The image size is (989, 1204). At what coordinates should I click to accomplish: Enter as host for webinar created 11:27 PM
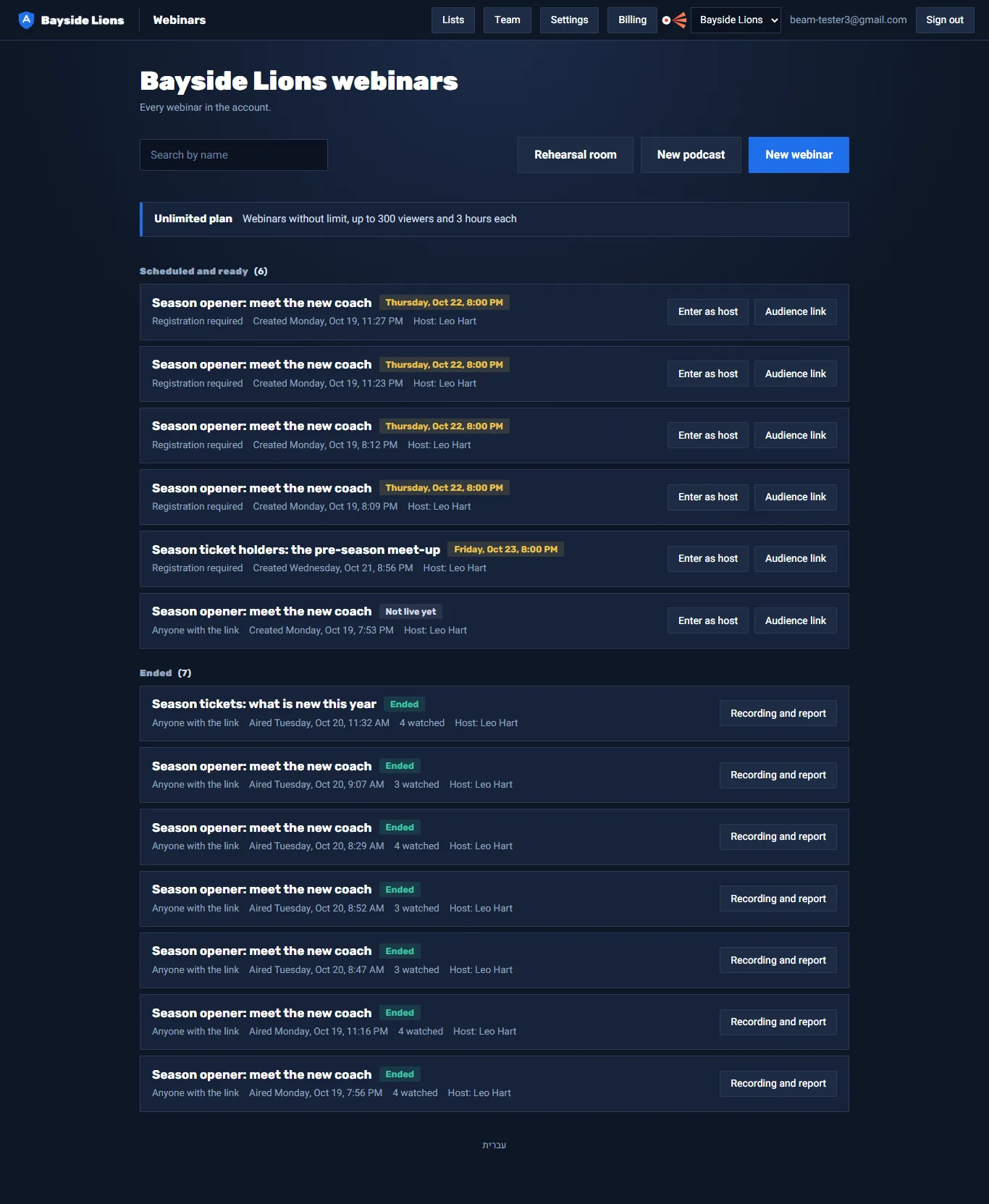[x=708, y=312]
